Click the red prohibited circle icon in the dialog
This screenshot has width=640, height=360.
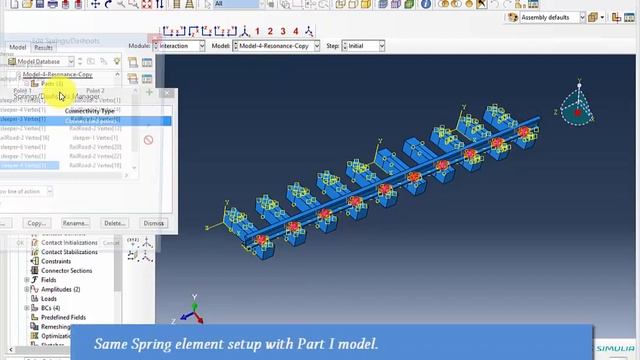pos(149,140)
